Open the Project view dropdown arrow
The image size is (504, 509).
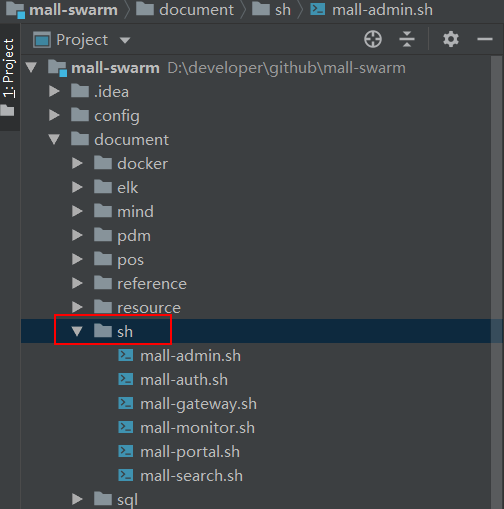click(x=125, y=40)
